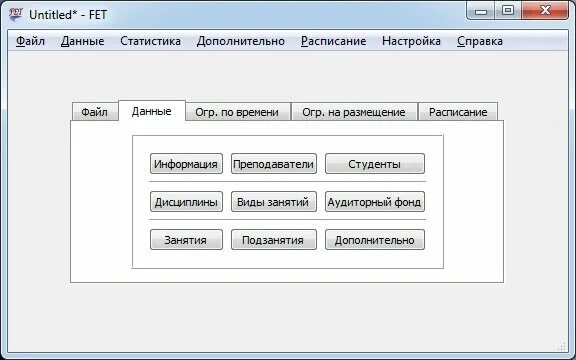
Task: Open the Преподаватели list
Action: click(274, 164)
